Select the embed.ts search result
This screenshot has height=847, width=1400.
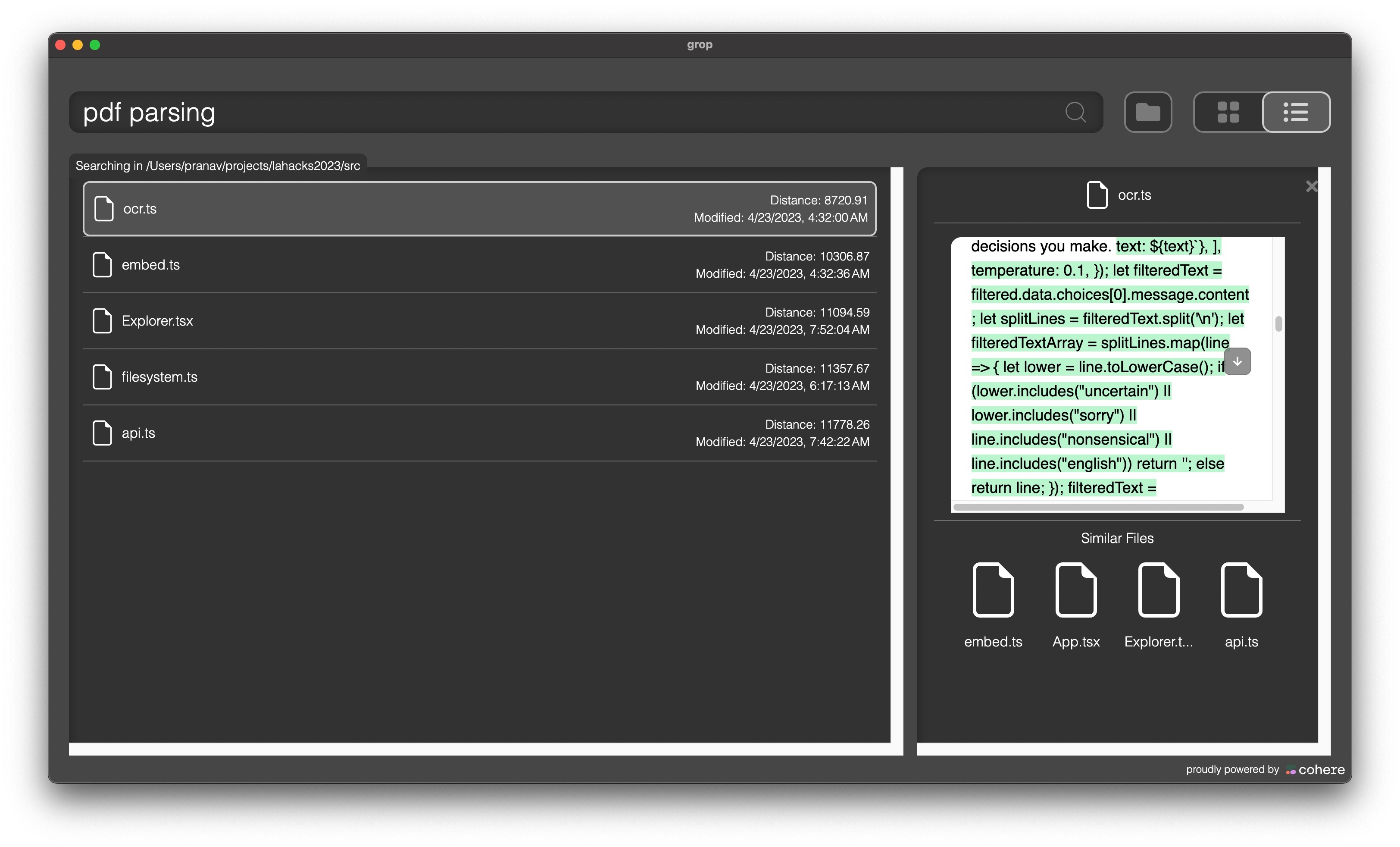[479, 265]
